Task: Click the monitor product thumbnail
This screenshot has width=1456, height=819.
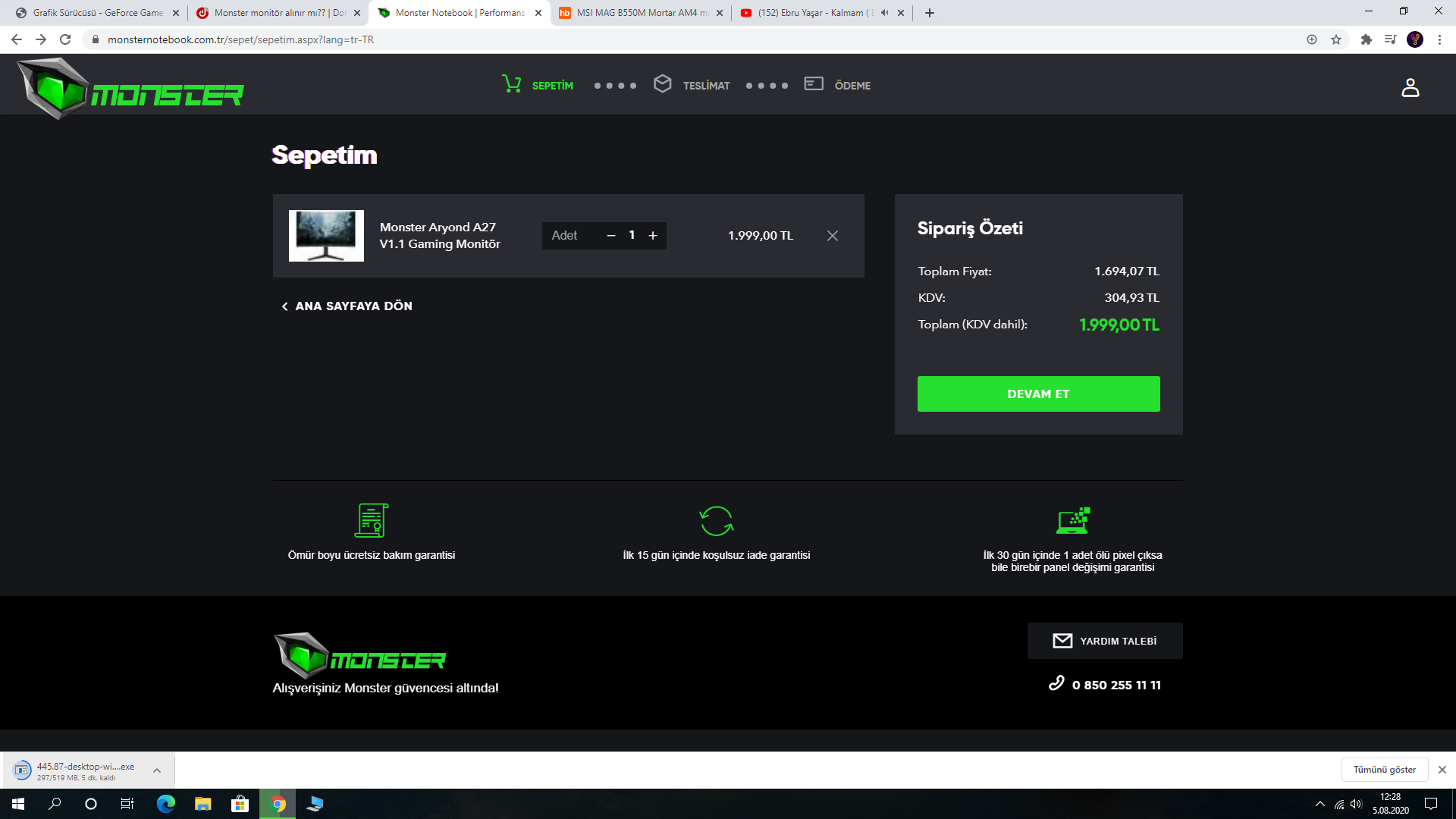Action: click(x=326, y=236)
